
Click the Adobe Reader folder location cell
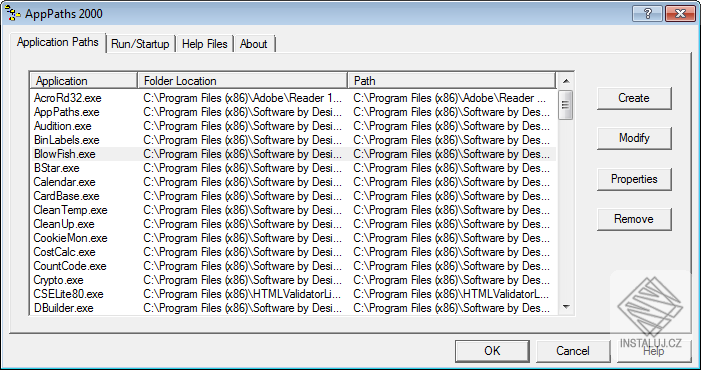click(243, 98)
